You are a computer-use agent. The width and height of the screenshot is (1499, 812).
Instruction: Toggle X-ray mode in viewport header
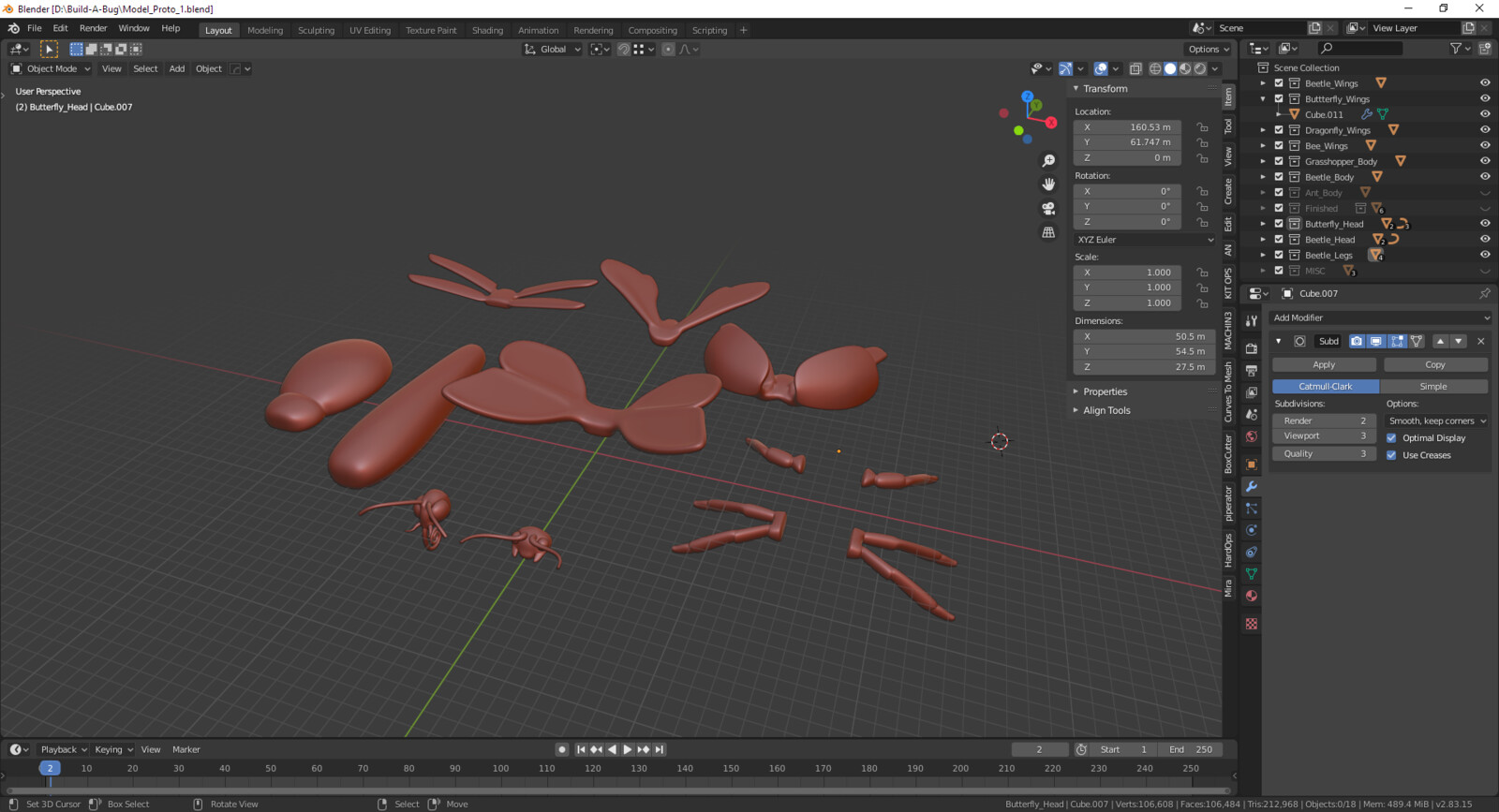point(1135,68)
